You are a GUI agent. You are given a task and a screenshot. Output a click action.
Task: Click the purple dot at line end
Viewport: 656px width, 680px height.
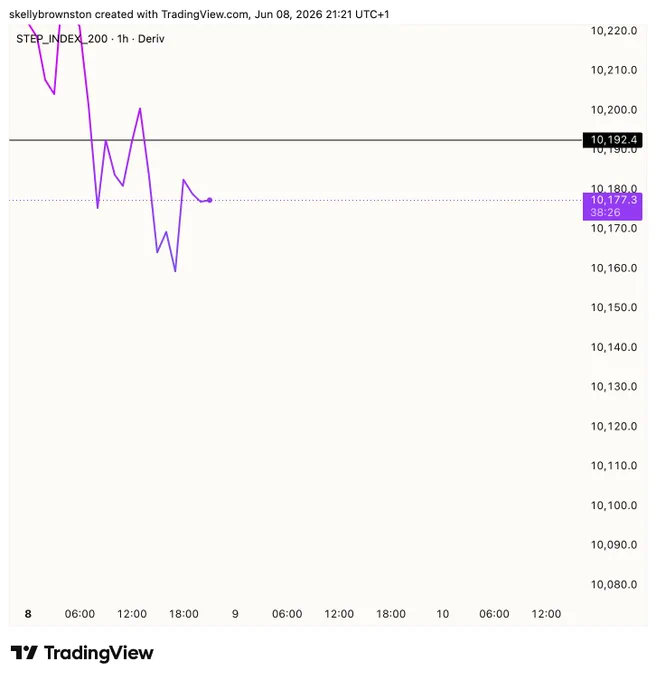210,200
